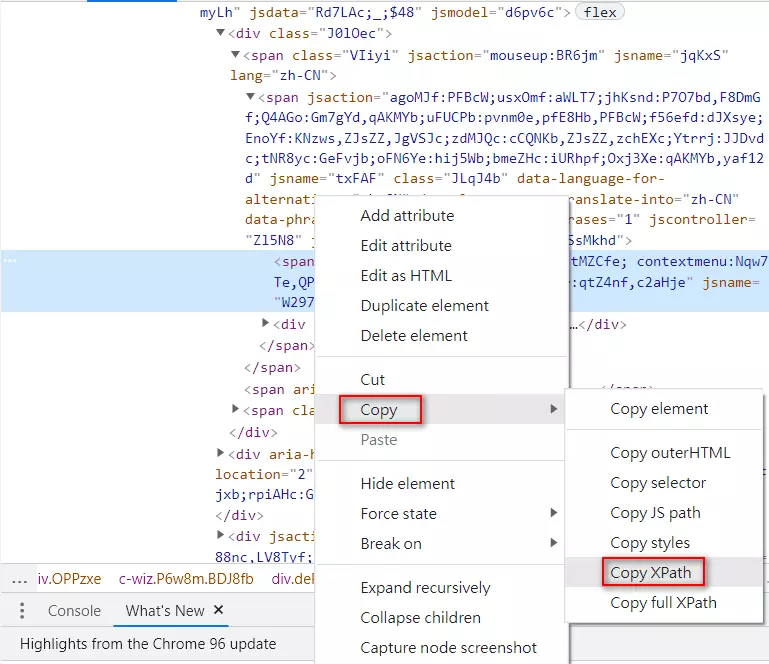769x664 pixels.
Task: Click the ellipsis on the highlighted row
Action: (10, 260)
